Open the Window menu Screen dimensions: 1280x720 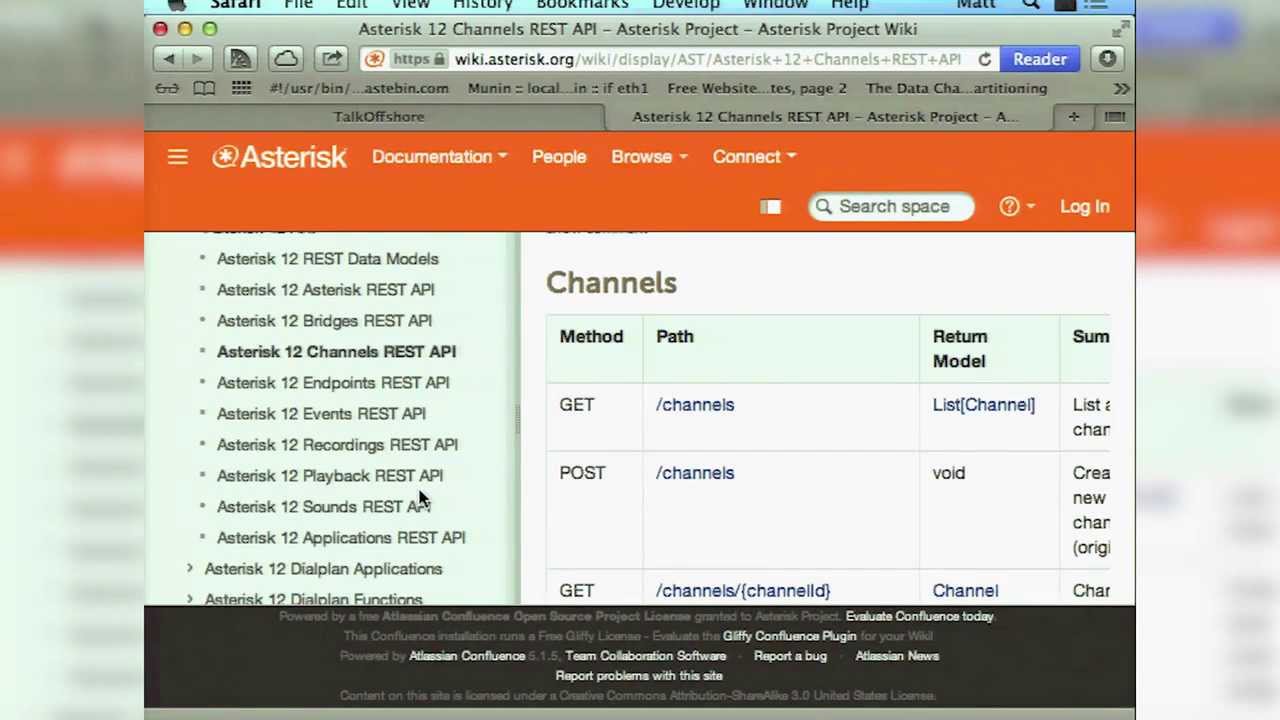775,5
